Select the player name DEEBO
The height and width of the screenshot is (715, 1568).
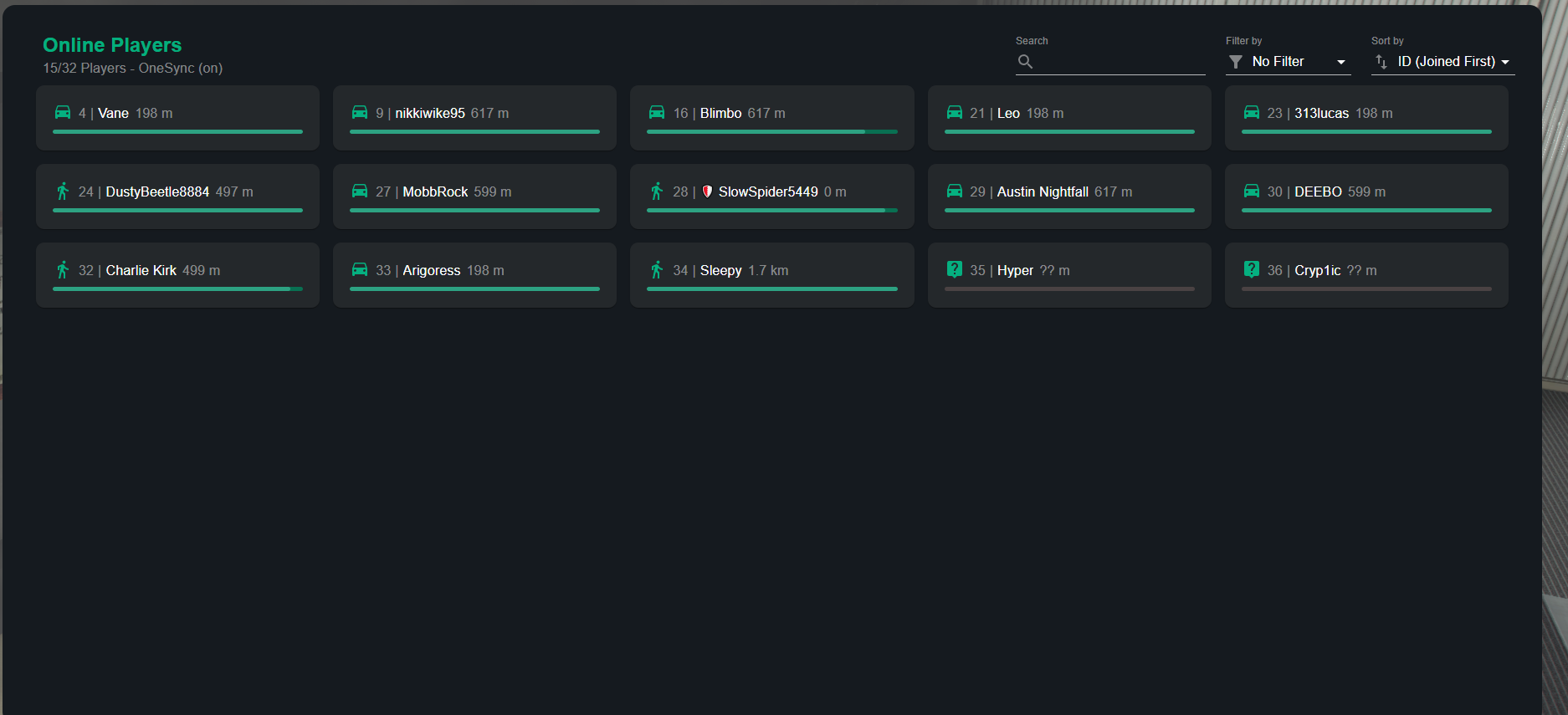[x=1319, y=192]
